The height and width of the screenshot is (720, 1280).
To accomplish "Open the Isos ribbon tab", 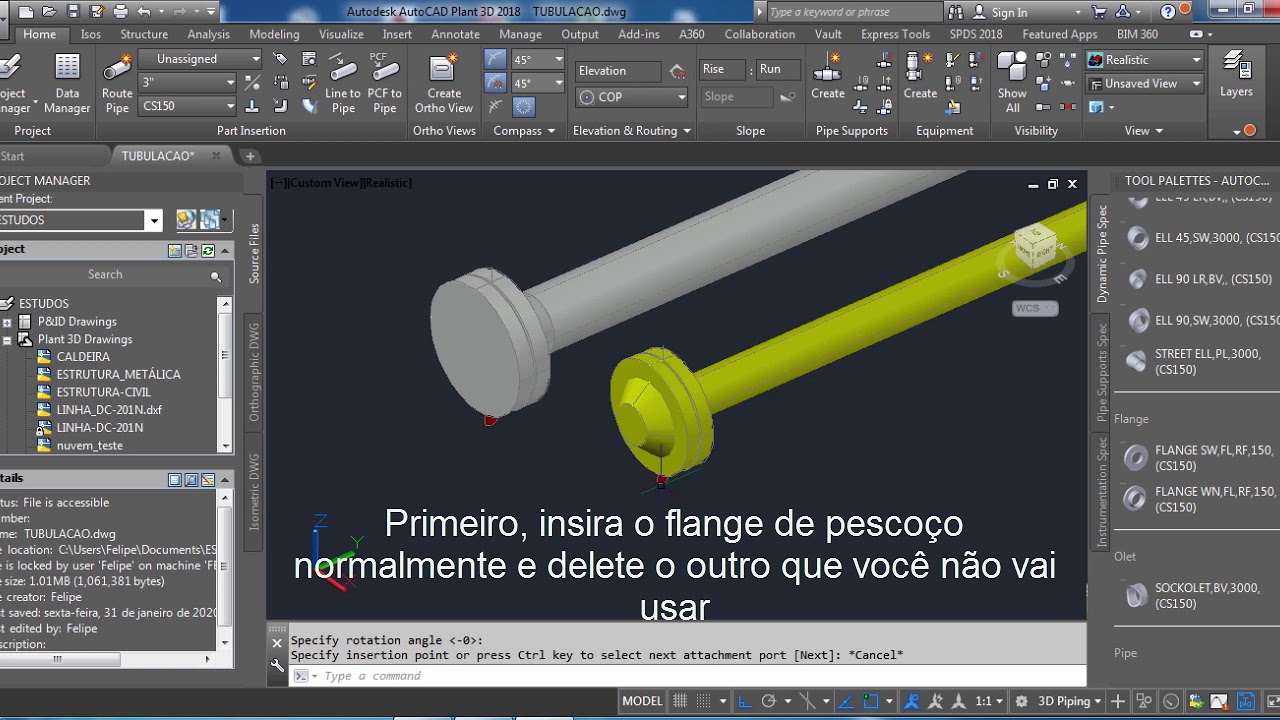I will tap(91, 34).
